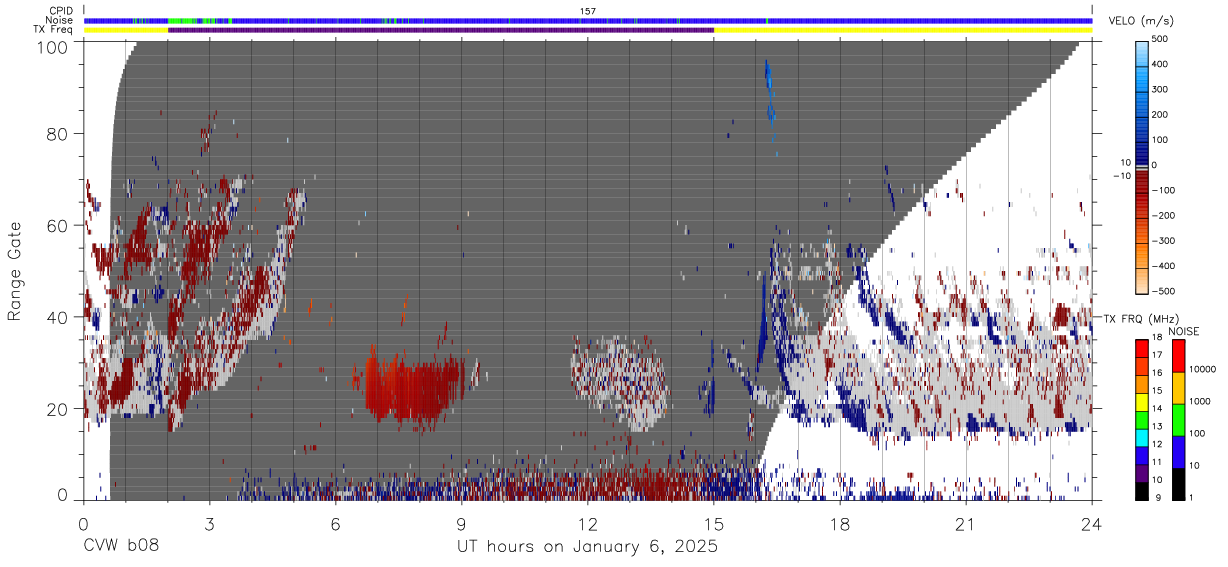Click the y-axis tick label 60

point(57,226)
